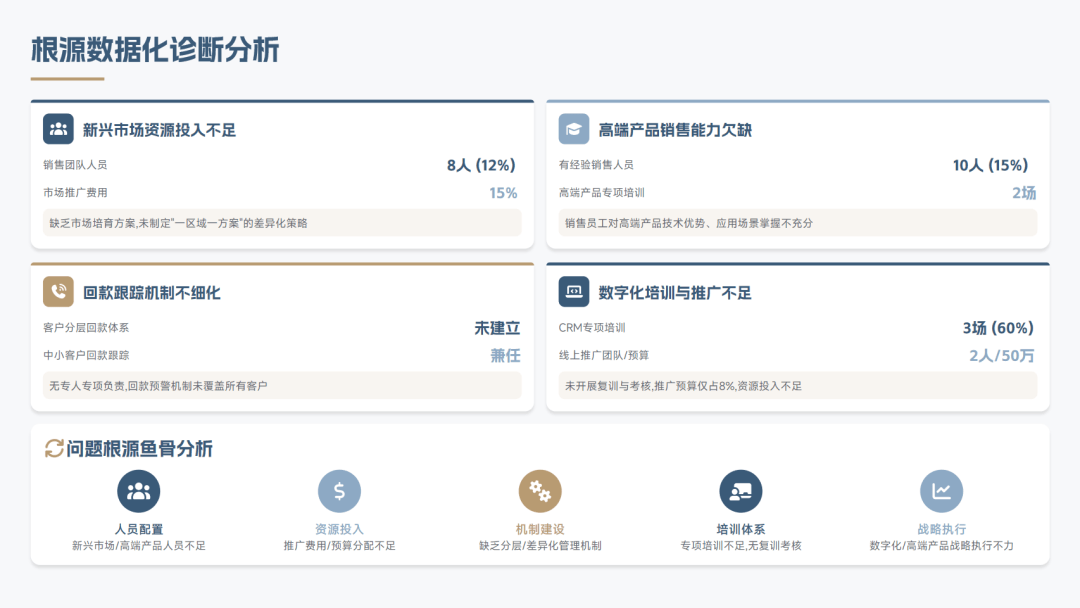The image size is (1080, 608).
Task: Click the laptop icon beside 数字化培训与推广不足
Action: click(x=574, y=292)
